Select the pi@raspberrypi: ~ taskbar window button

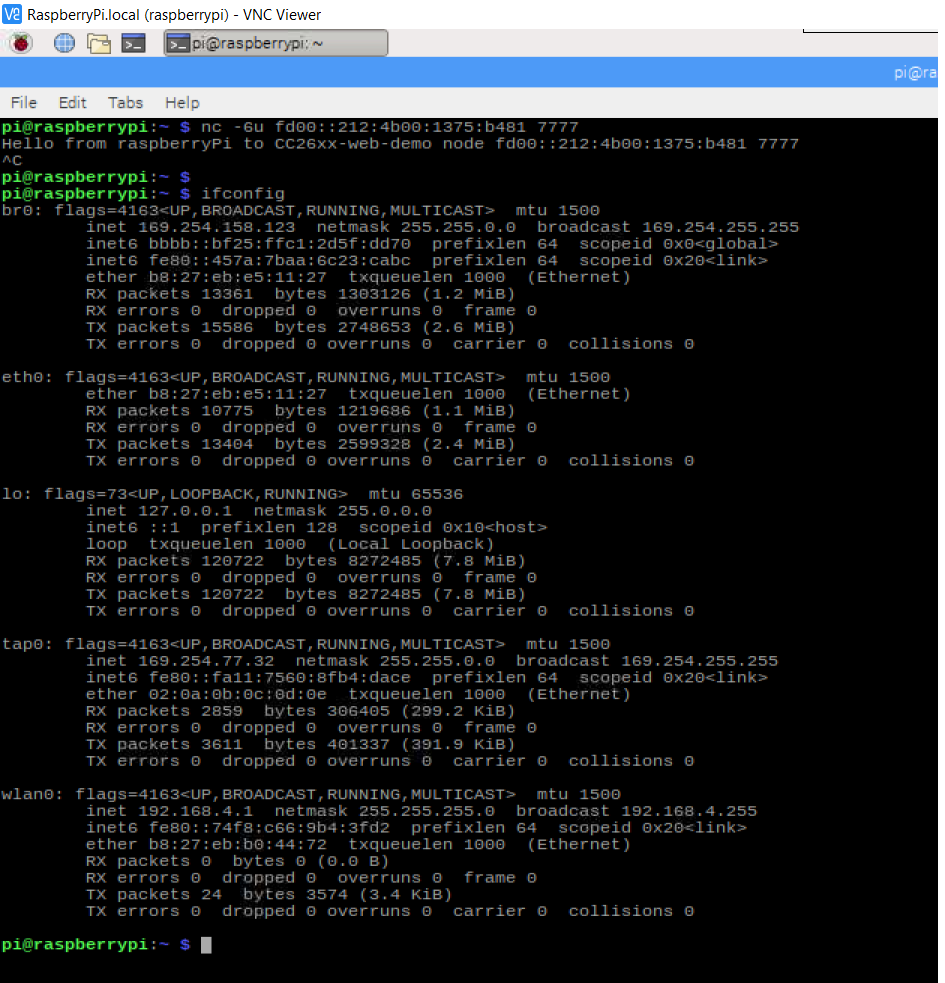tap(276, 43)
